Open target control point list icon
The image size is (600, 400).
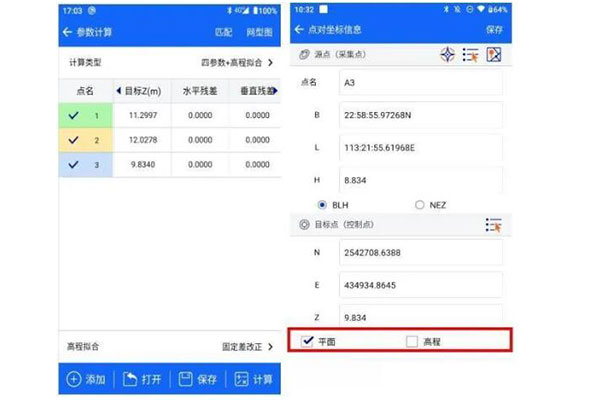pos(491,226)
